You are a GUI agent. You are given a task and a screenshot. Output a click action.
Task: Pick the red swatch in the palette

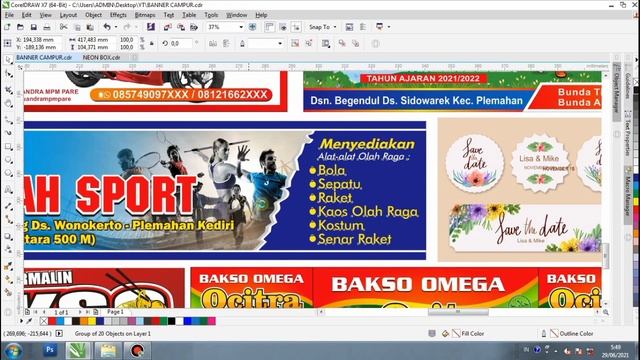[53, 321]
